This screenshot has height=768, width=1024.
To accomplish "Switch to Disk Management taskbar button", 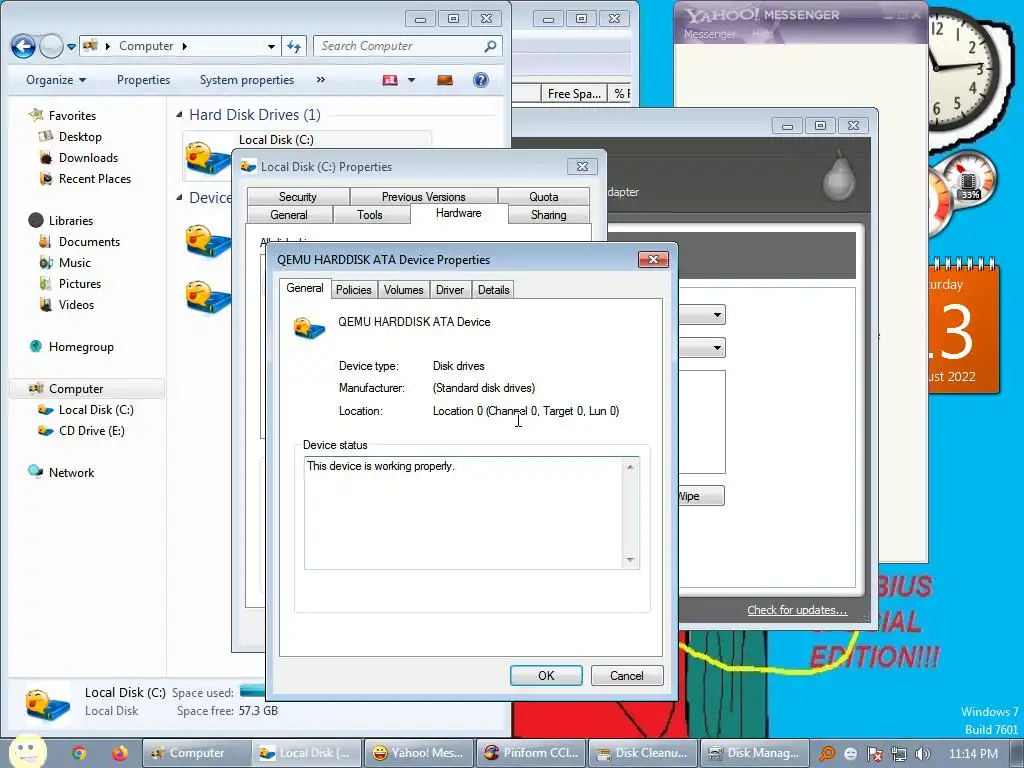I will 755,753.
